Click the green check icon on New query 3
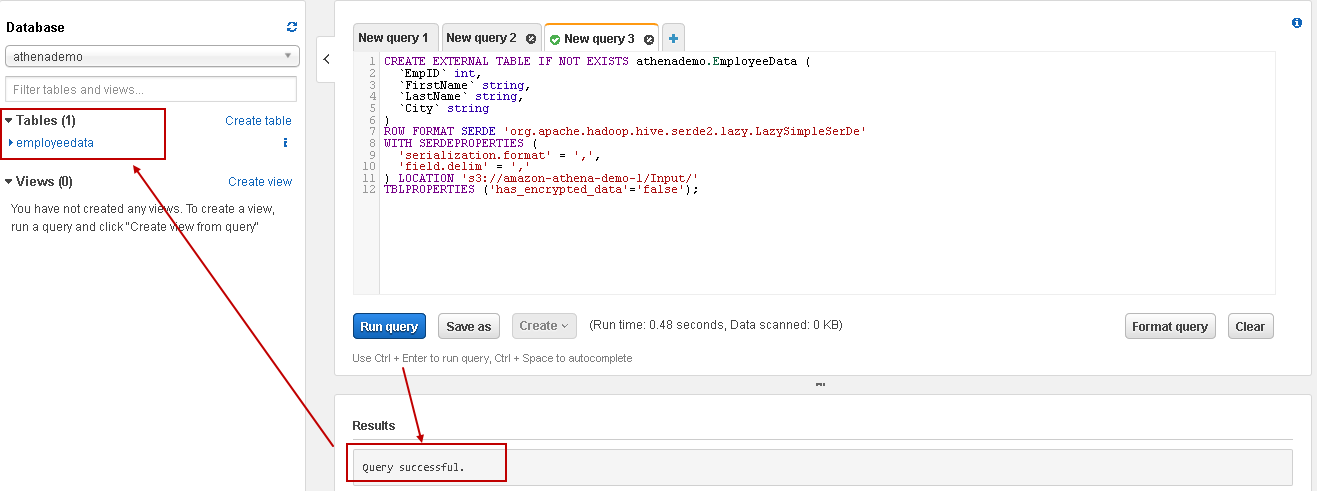1317x491 pixels. [555, 40]
